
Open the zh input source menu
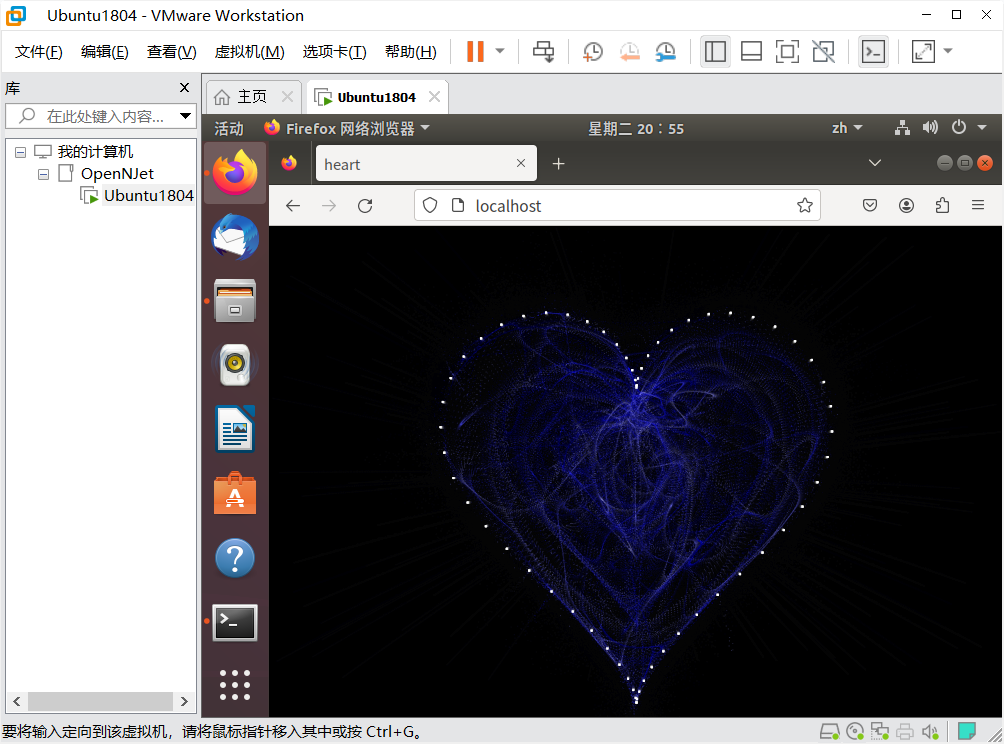coord(846,128)
